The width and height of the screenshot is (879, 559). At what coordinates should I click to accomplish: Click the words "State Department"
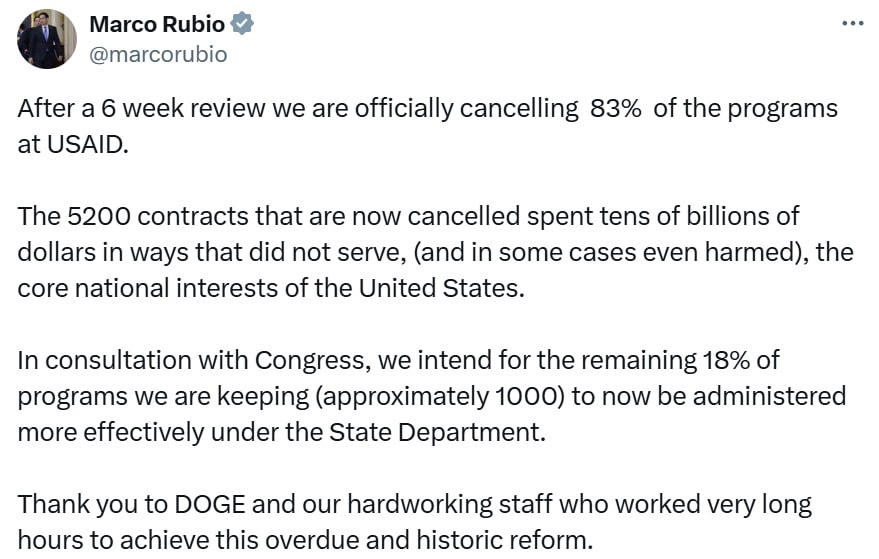(x=436, y=432)
